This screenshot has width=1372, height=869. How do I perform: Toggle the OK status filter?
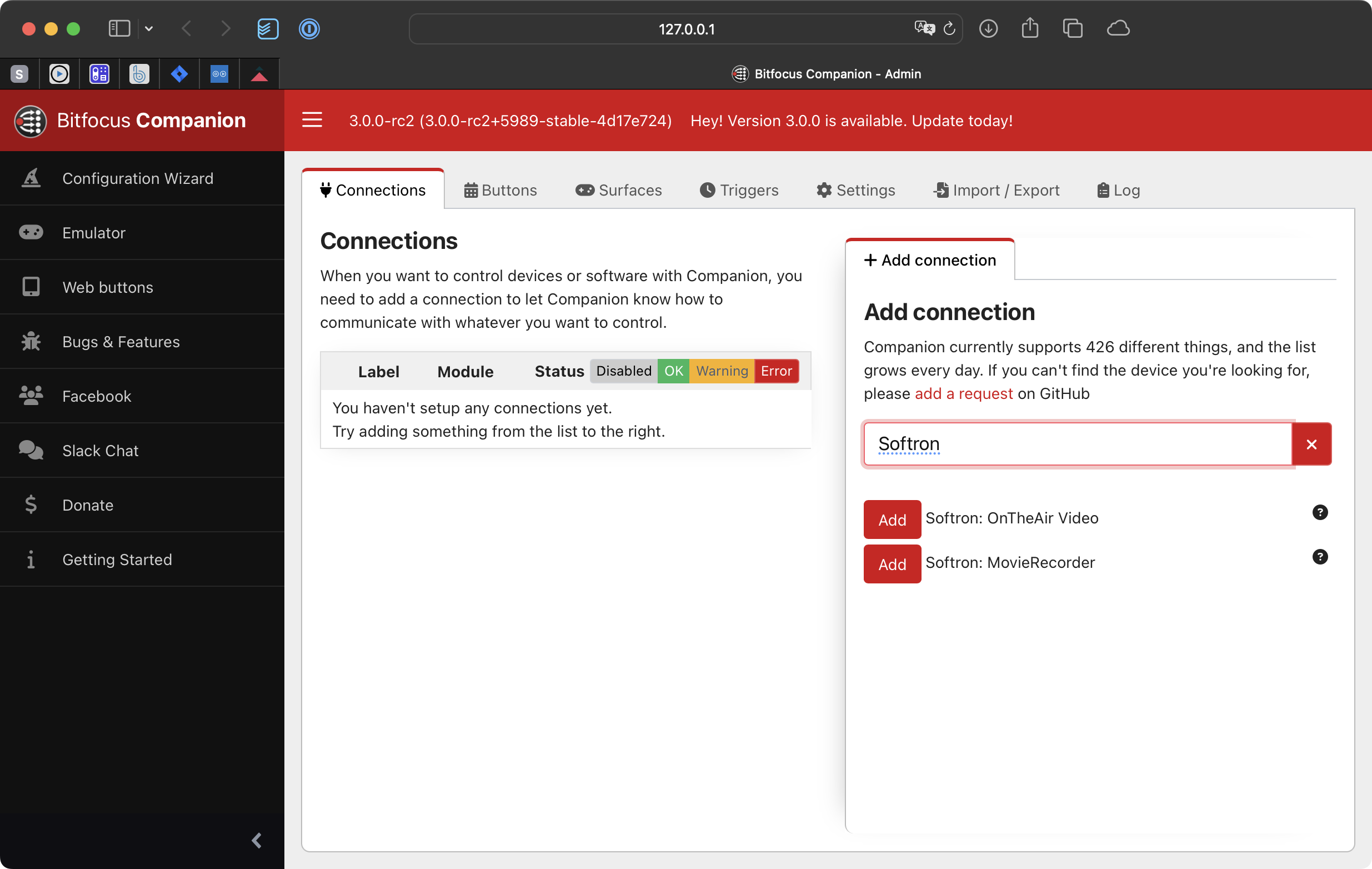click(x=673, y=371)
